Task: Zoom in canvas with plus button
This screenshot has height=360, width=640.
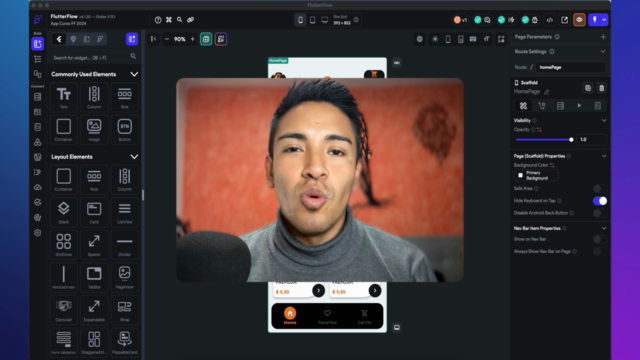Action: coord(192,39)
